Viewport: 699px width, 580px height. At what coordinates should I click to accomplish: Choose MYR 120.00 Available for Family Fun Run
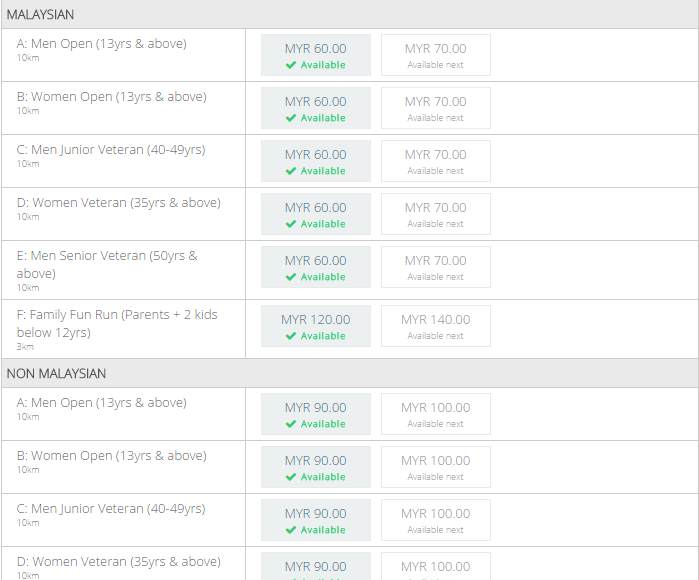[316, 326]
